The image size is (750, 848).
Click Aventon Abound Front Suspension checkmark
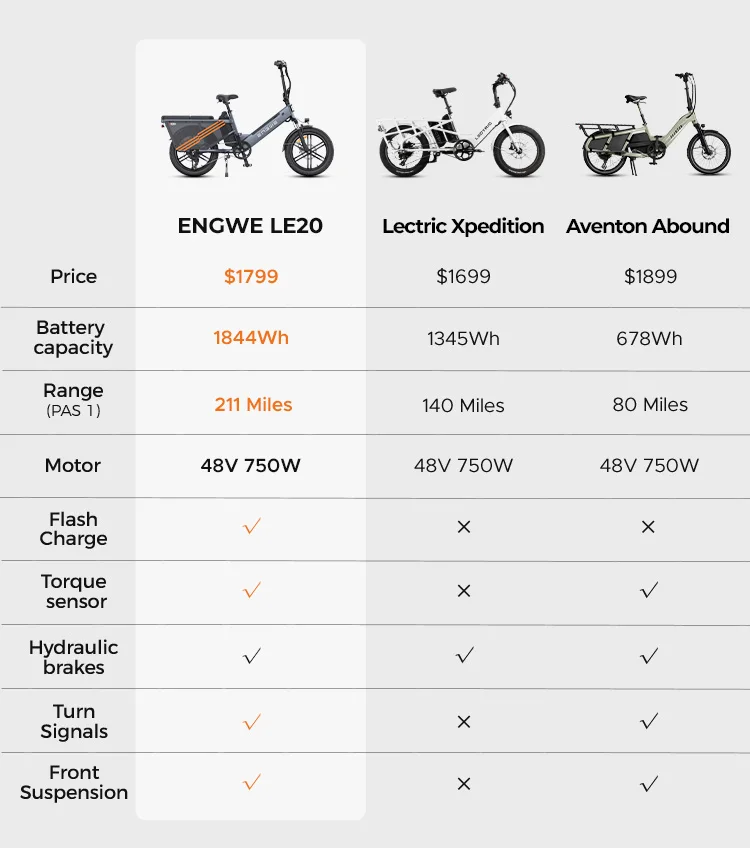pyautogui.click(x=649, y=784)
